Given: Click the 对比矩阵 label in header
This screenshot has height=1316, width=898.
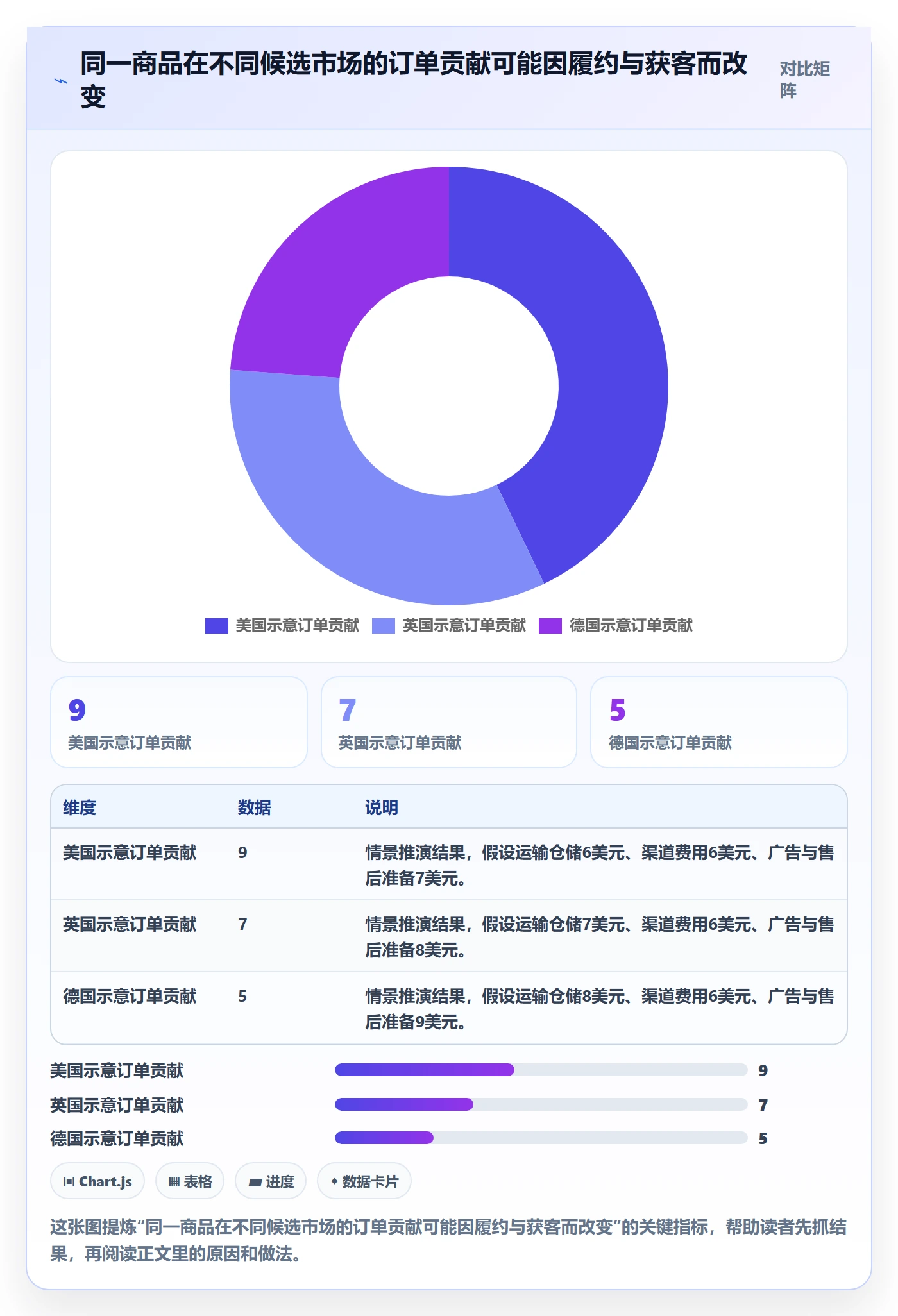Looking at the screenshot, I should point(805,80).
